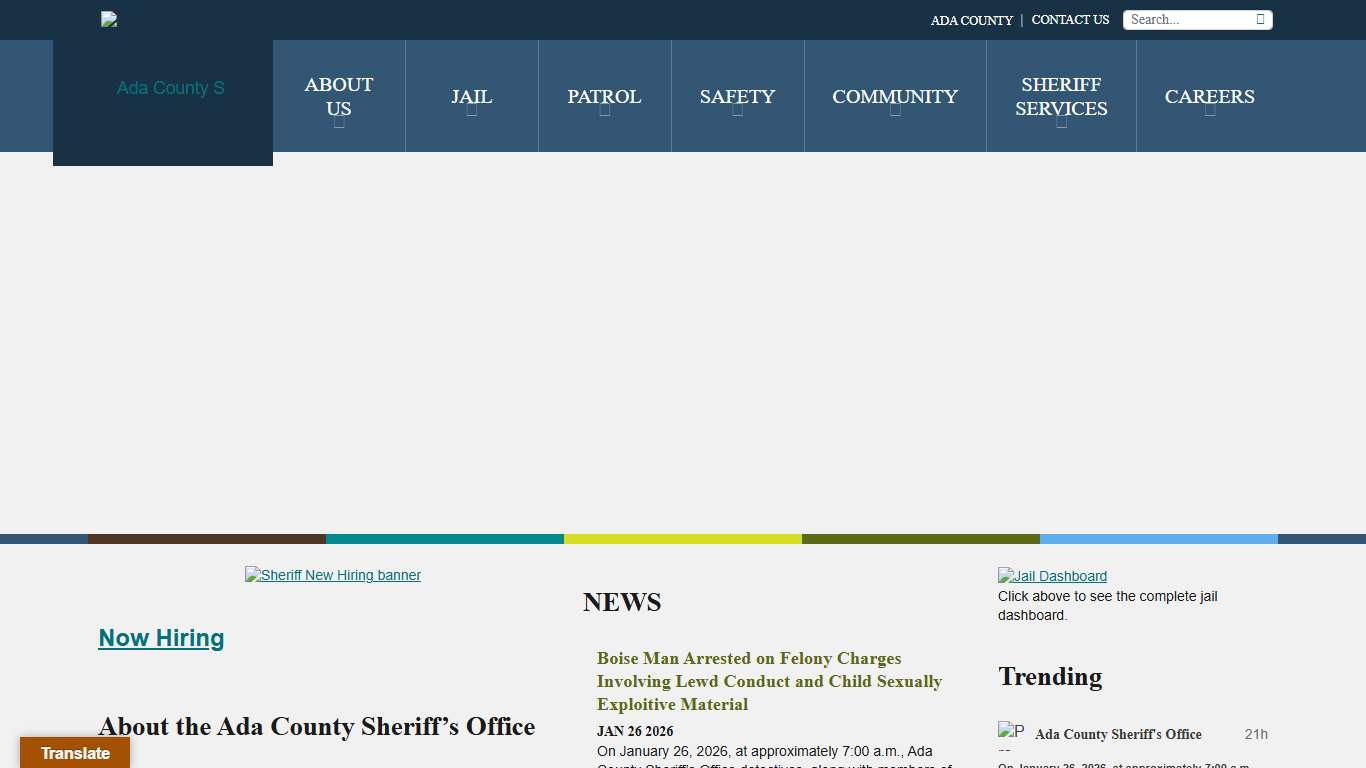The width and height of the screenshot is (1366, 768).
Task: Open the Jail Dashboard image link
Action: click(1052, 576)
